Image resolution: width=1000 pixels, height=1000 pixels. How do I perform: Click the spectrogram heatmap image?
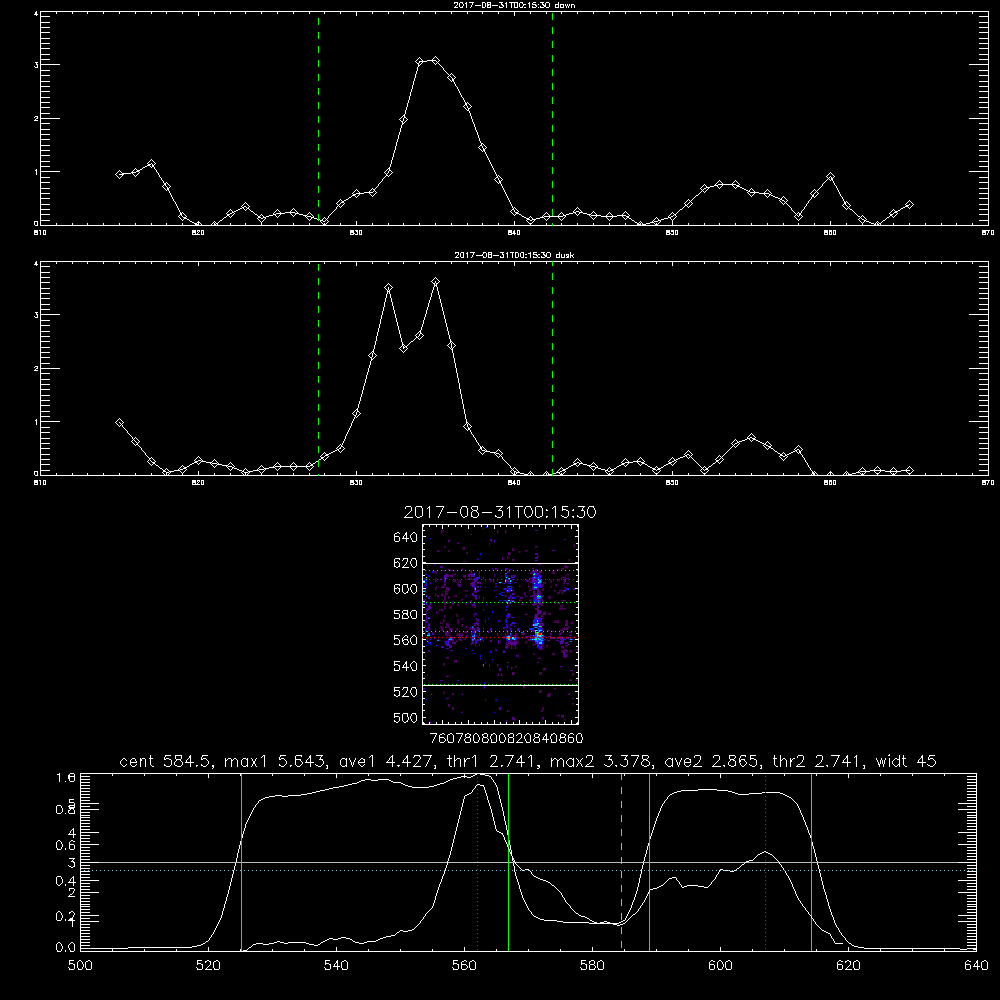tap(501, 624)
